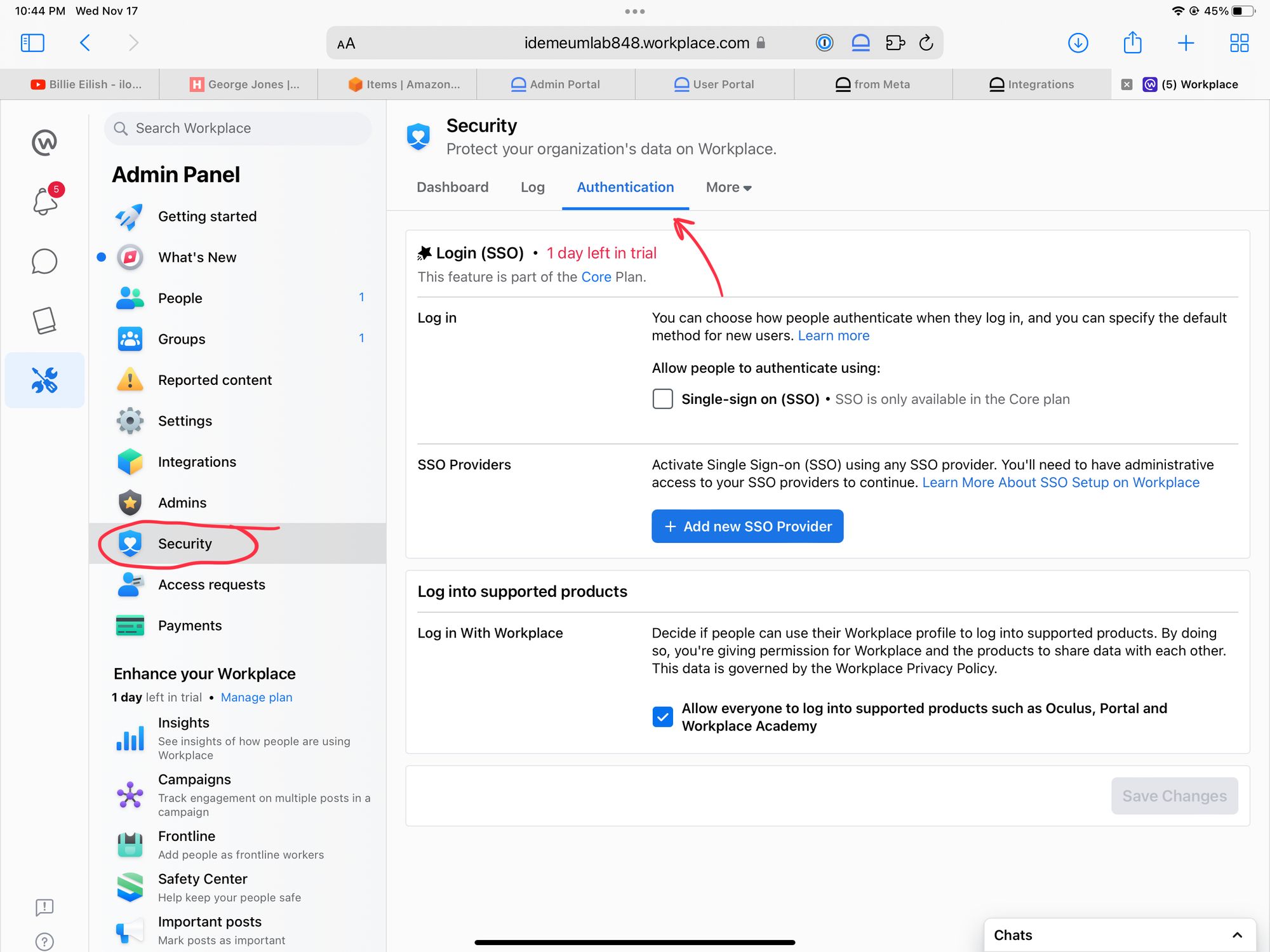Image resolution: width=1270 pixels, height=952 pixels.
Task: Open the chat bubble icon in sidebar
Action: [44, 261]
